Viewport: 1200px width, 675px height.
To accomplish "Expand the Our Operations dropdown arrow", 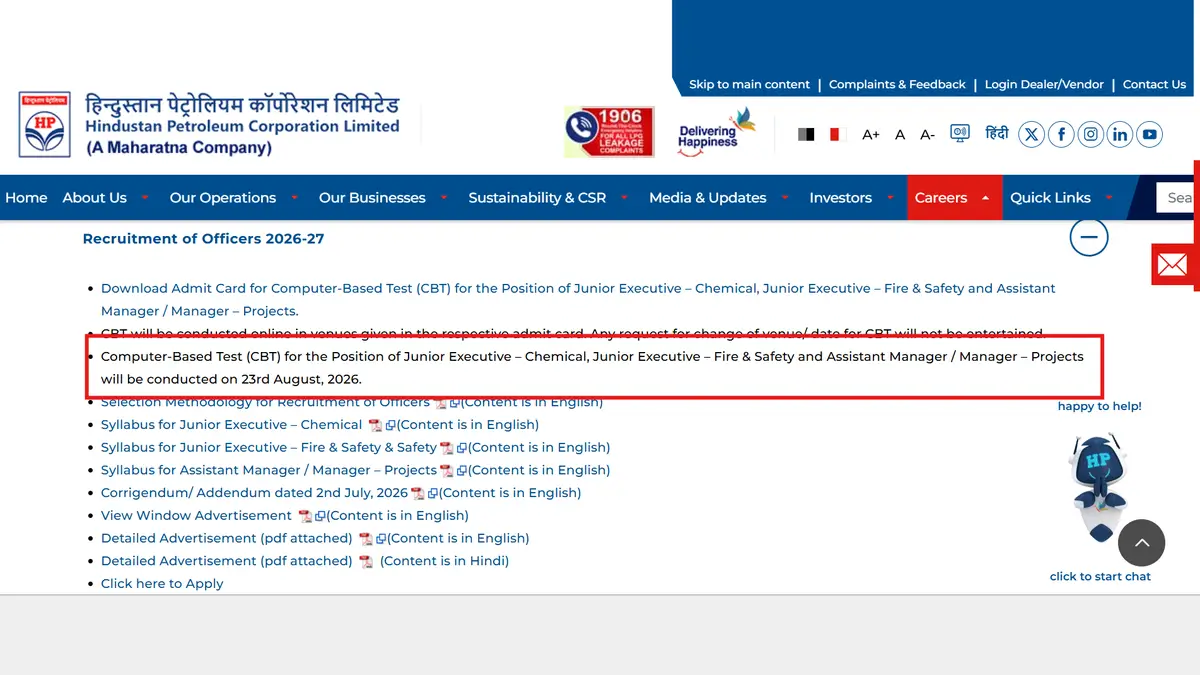I will pos(294,198).
